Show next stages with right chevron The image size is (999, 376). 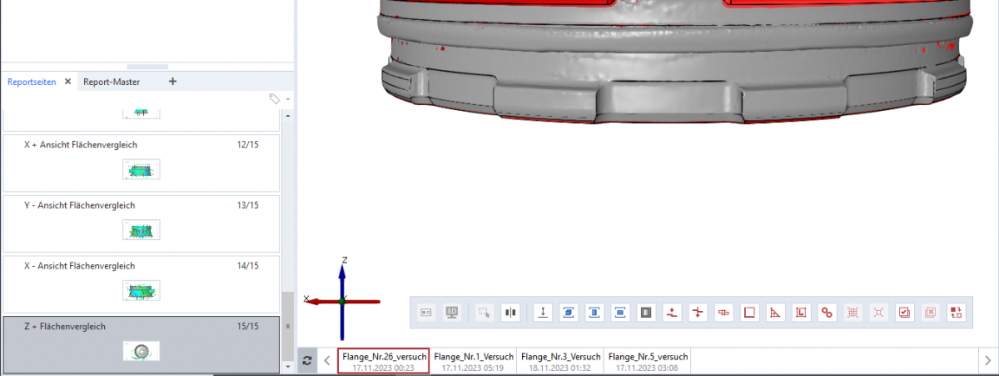[x=988, y=361]
